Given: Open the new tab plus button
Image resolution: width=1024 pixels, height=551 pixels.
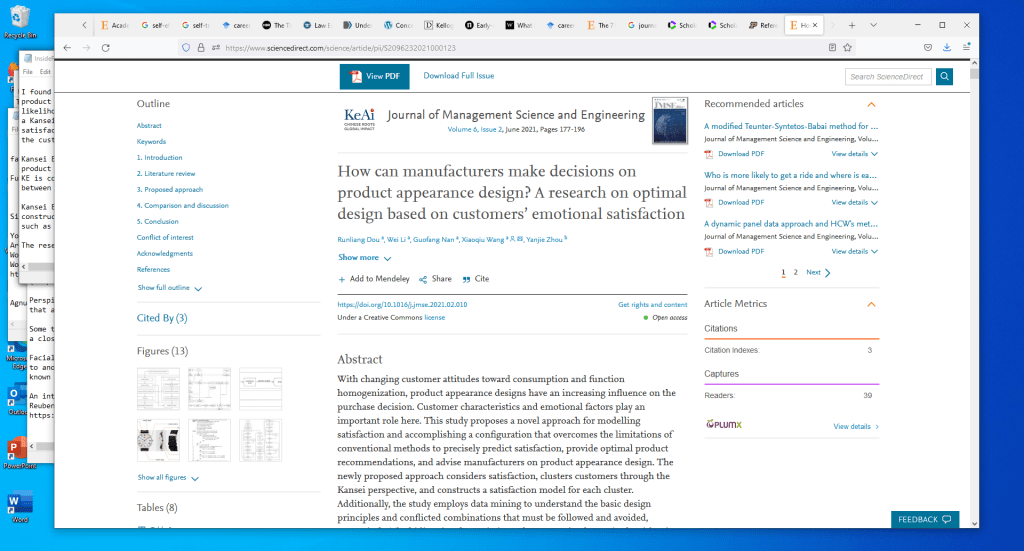Looking at the screenshot, I should pos(851,24).
